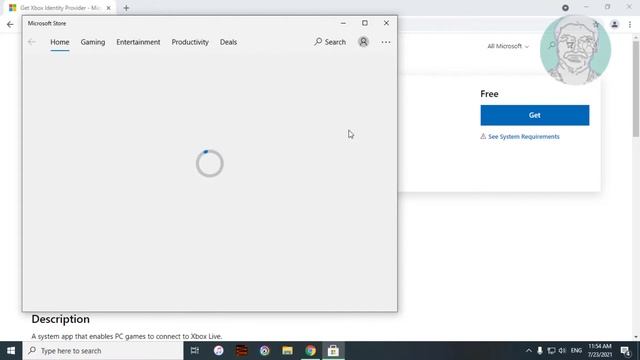Open the network tray icon
640x360 pixels.
point(551,351)
